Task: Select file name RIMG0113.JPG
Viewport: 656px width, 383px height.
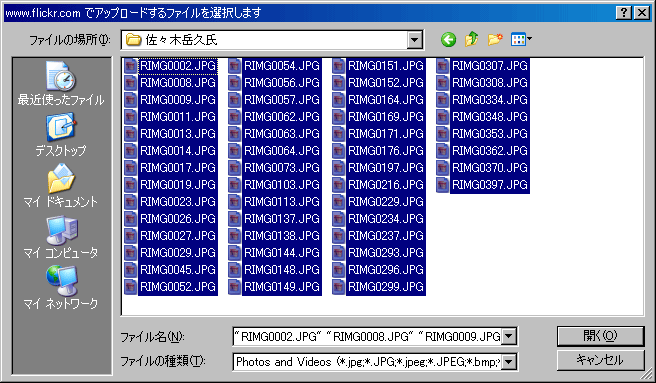Action: tap(282, 202)
